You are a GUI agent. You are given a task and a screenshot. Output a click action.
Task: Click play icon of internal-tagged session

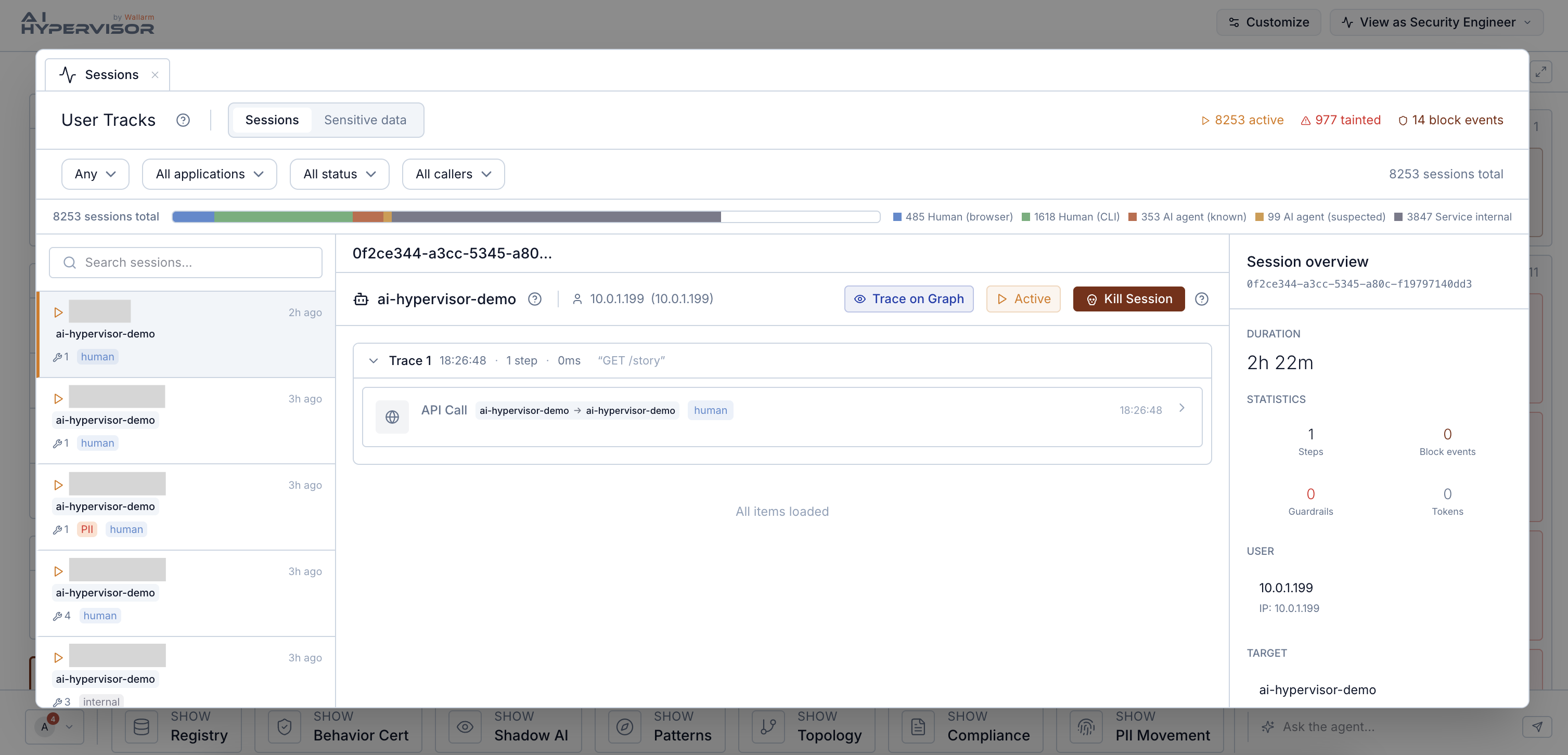58,658
